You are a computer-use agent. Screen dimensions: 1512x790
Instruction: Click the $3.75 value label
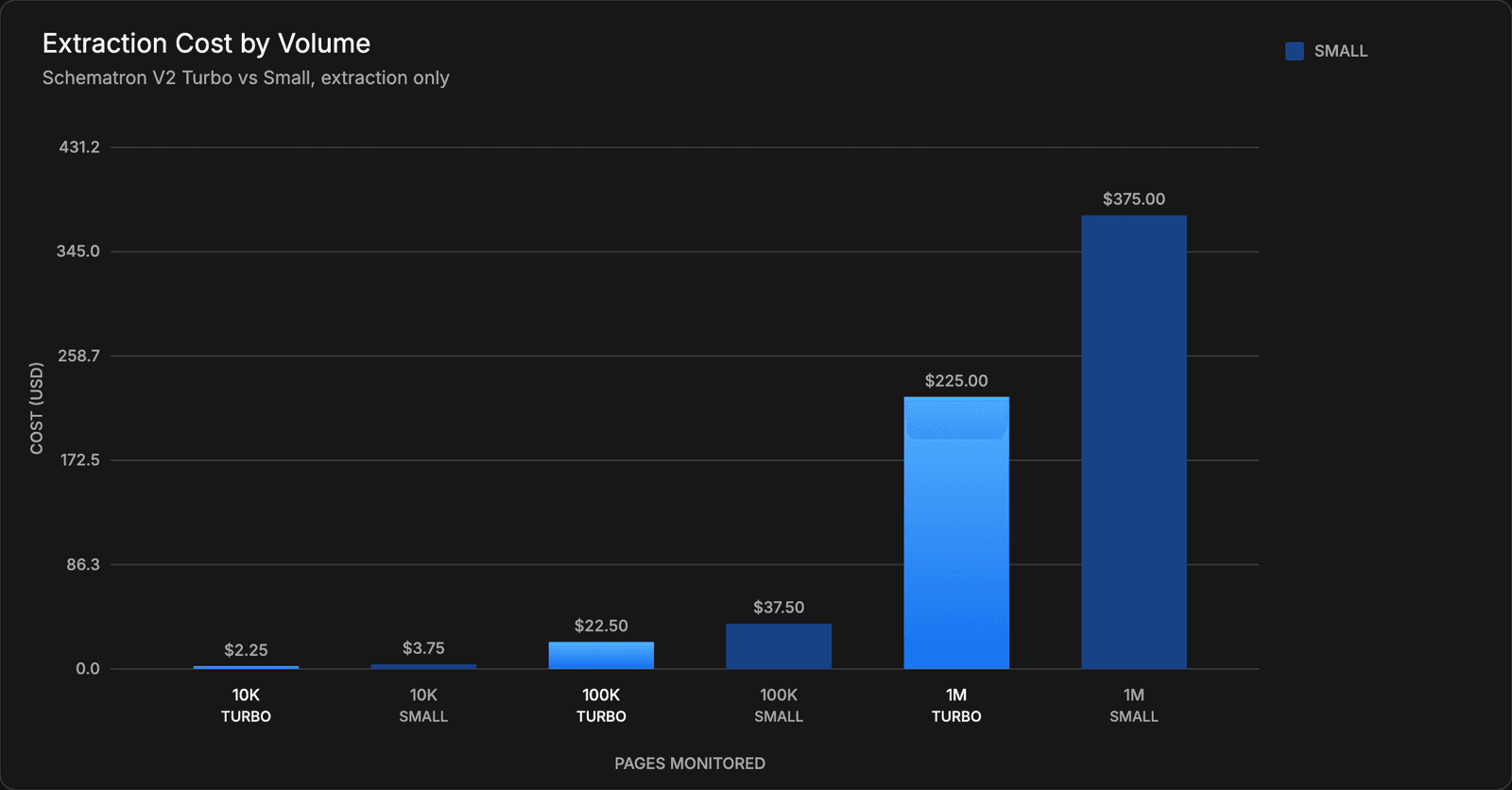tap(423, 648)
